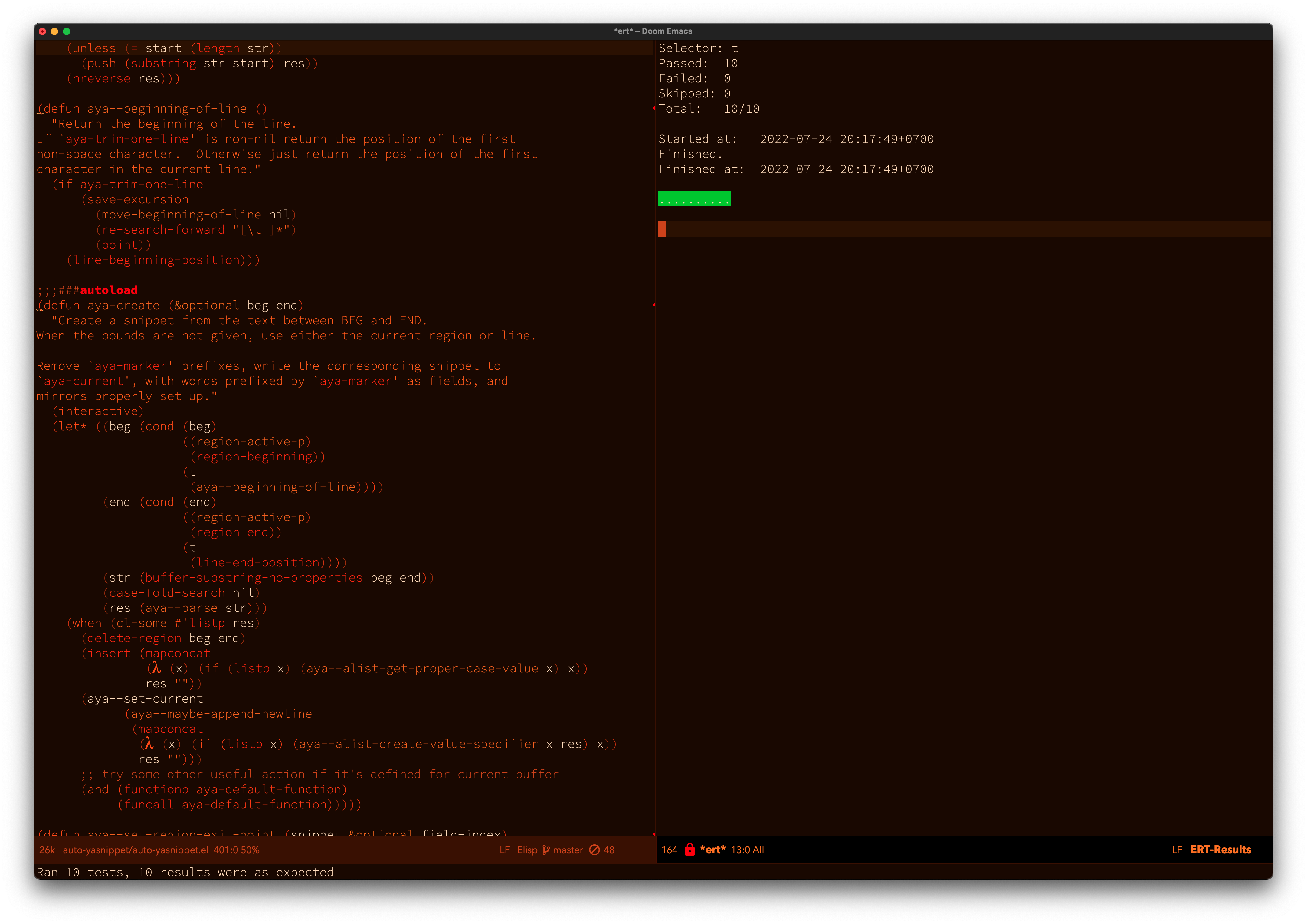Click the 401:0 50% position indicator
This screenshot has width=1307, height=924.
coord(236,849)
